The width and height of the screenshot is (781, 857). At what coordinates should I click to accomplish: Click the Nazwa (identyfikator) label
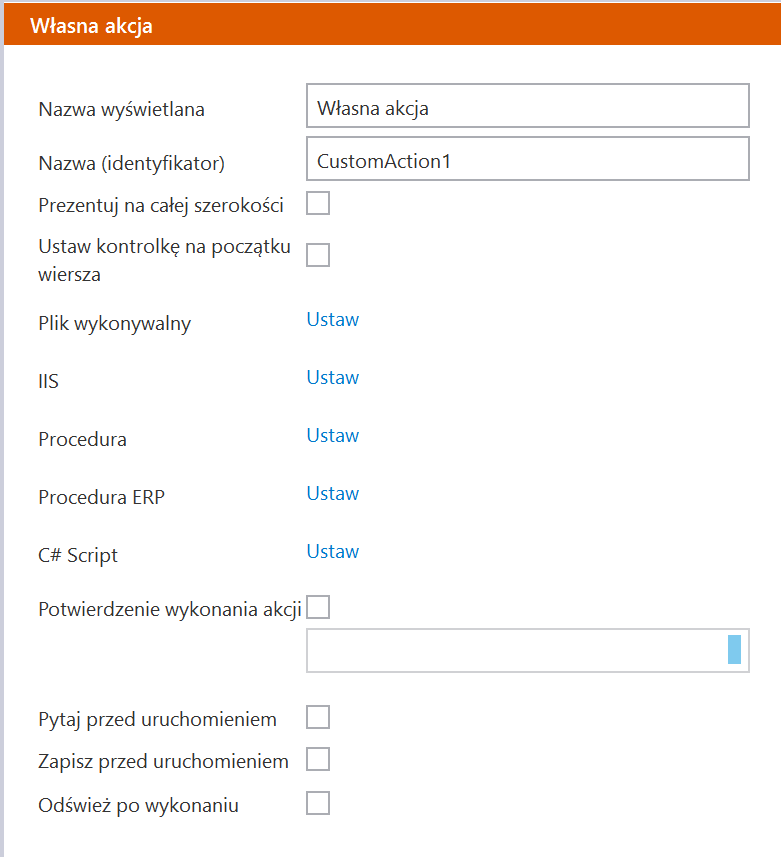131,162
